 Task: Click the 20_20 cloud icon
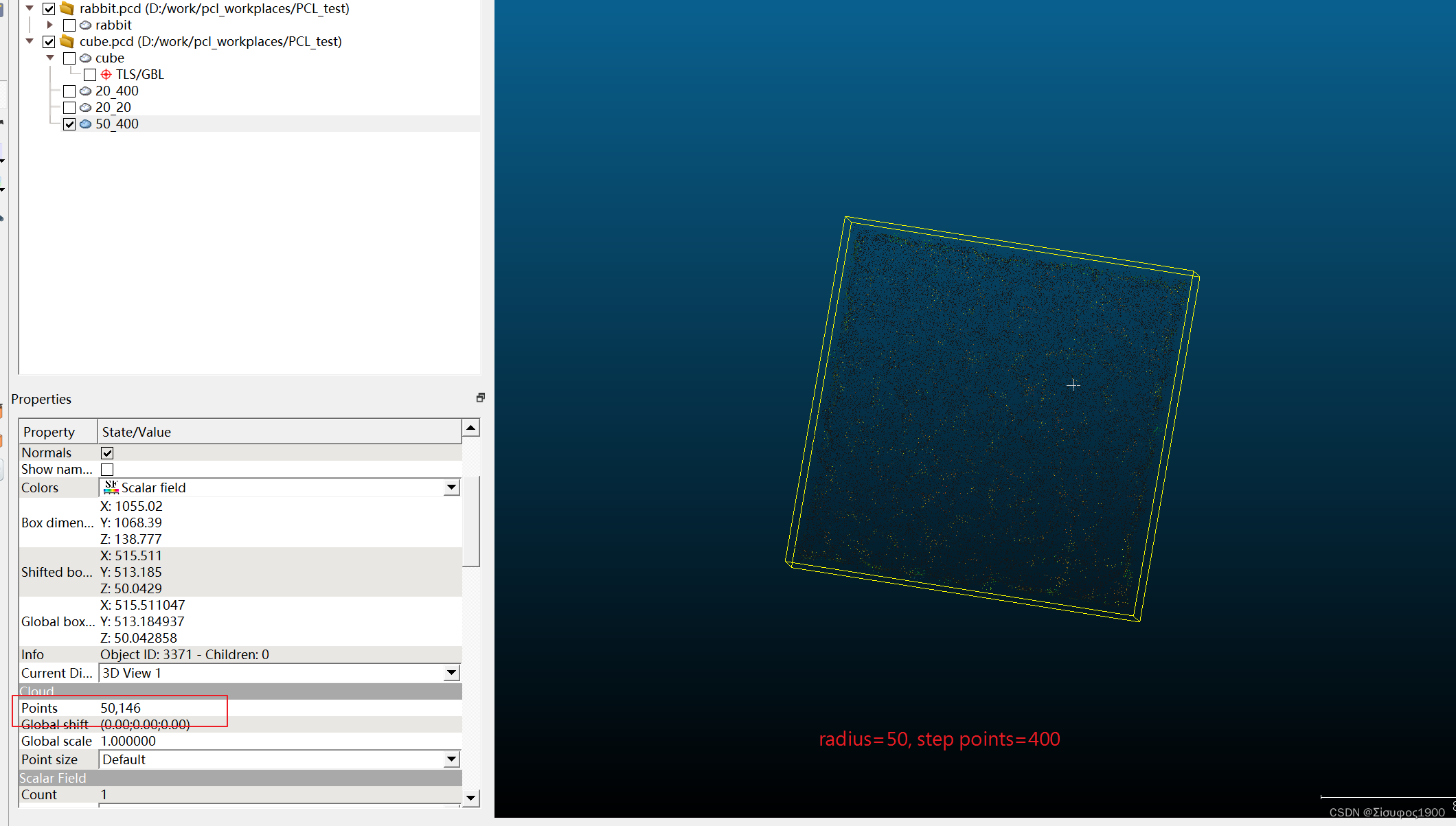pos(86,107)
